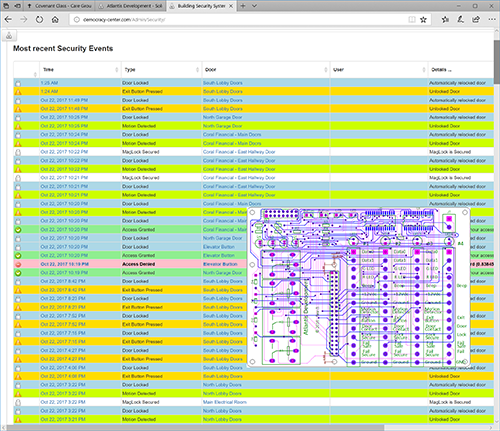The image size is (500, 431).
Task: Click MagLock is Secured detail in the 3:22 PM row
Action: point(450,402)
